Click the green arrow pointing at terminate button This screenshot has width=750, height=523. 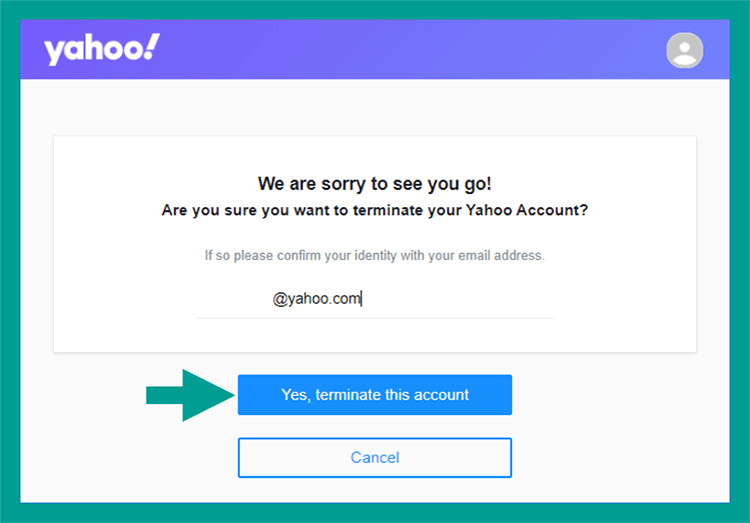point(190,395)
